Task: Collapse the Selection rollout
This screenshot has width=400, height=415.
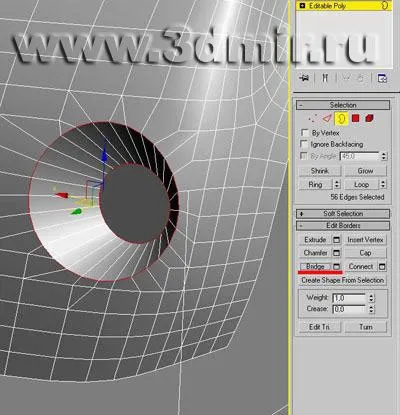Action: click(343, 105)
